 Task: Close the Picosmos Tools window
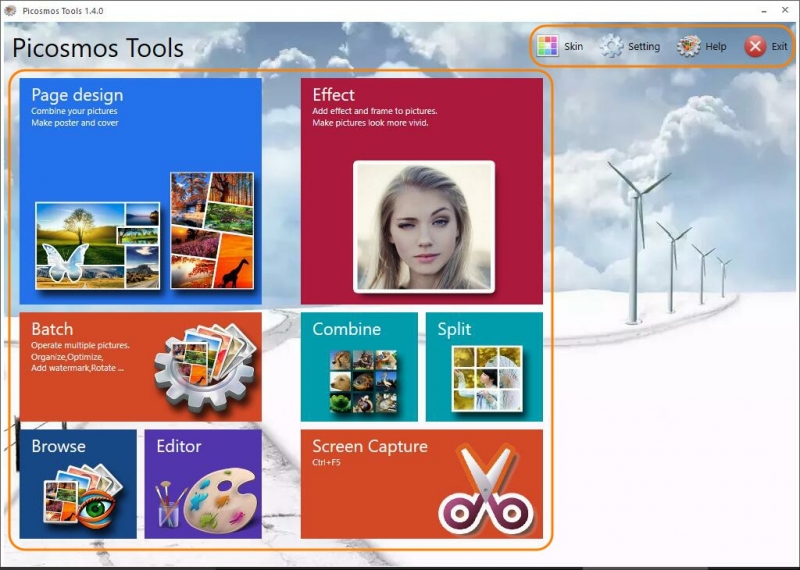click(x=785, y=10)
